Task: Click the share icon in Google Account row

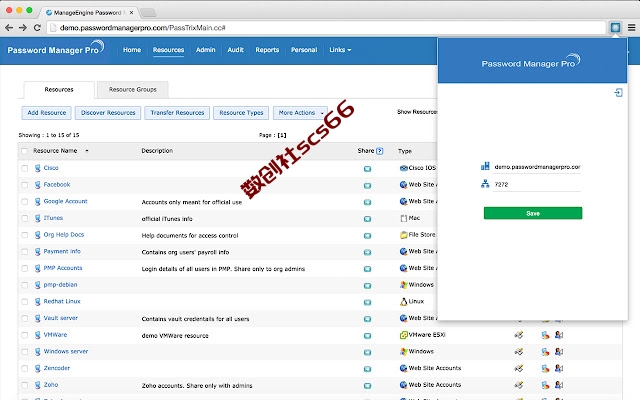Action: pyautogui.click(x=367, y=202)
